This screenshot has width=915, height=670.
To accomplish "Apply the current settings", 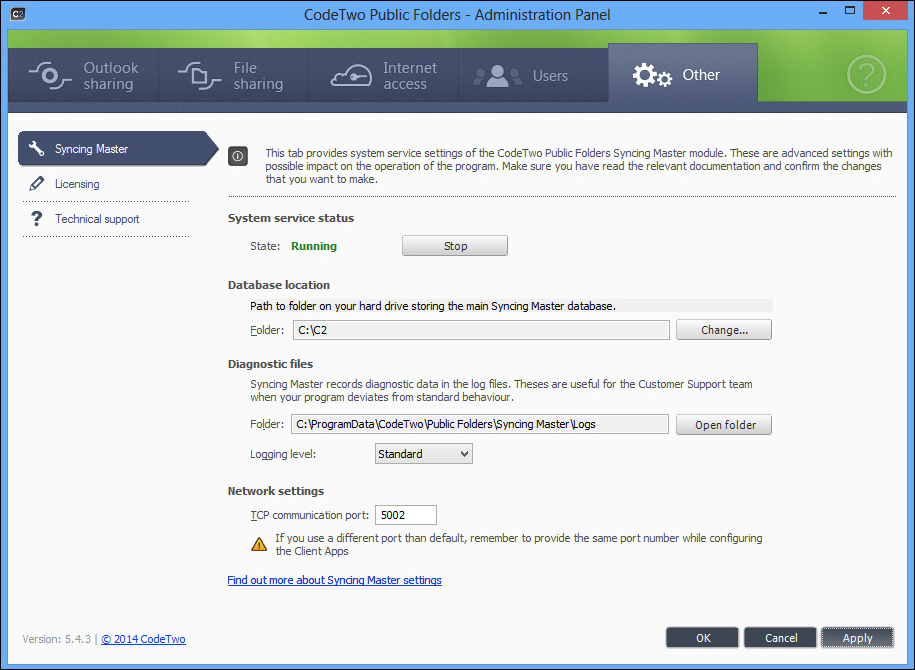I will (x=857, y=638).
